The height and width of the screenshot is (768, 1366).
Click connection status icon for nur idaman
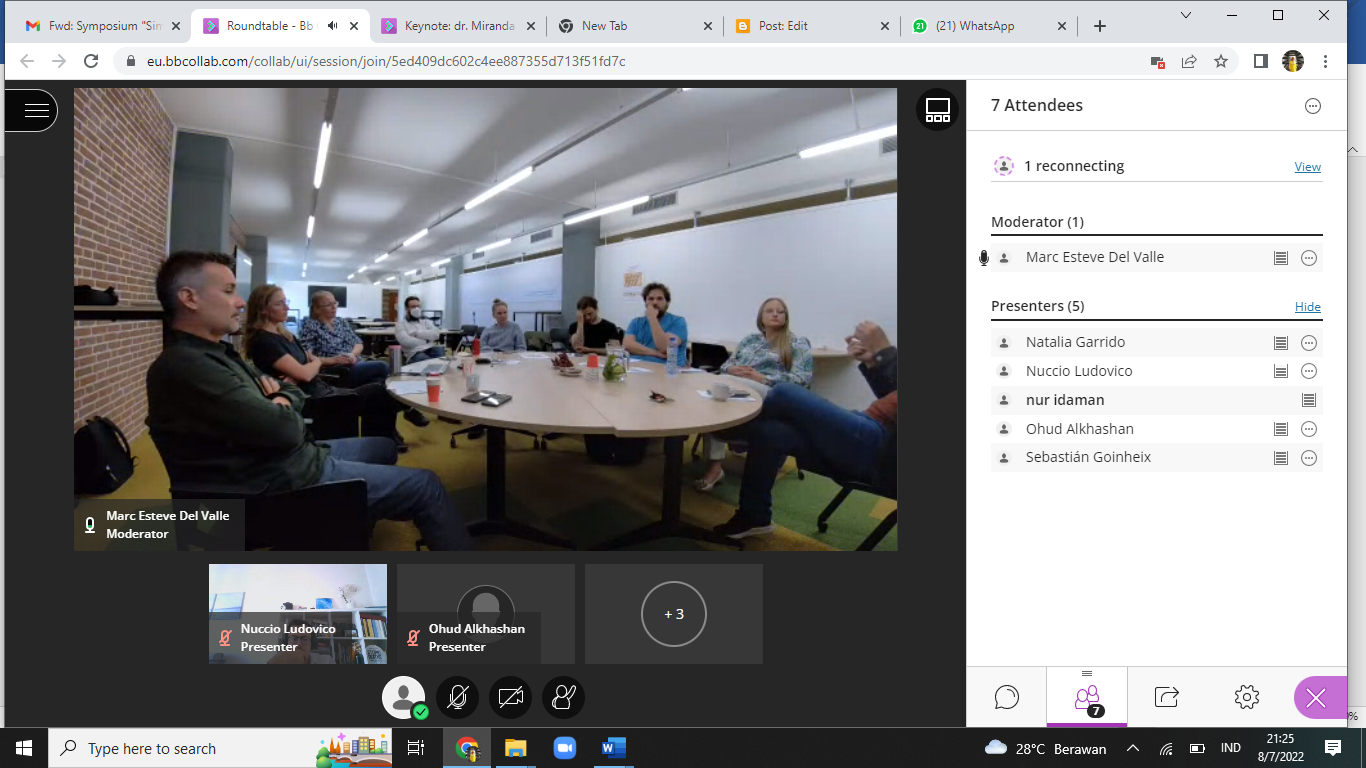1308,400
